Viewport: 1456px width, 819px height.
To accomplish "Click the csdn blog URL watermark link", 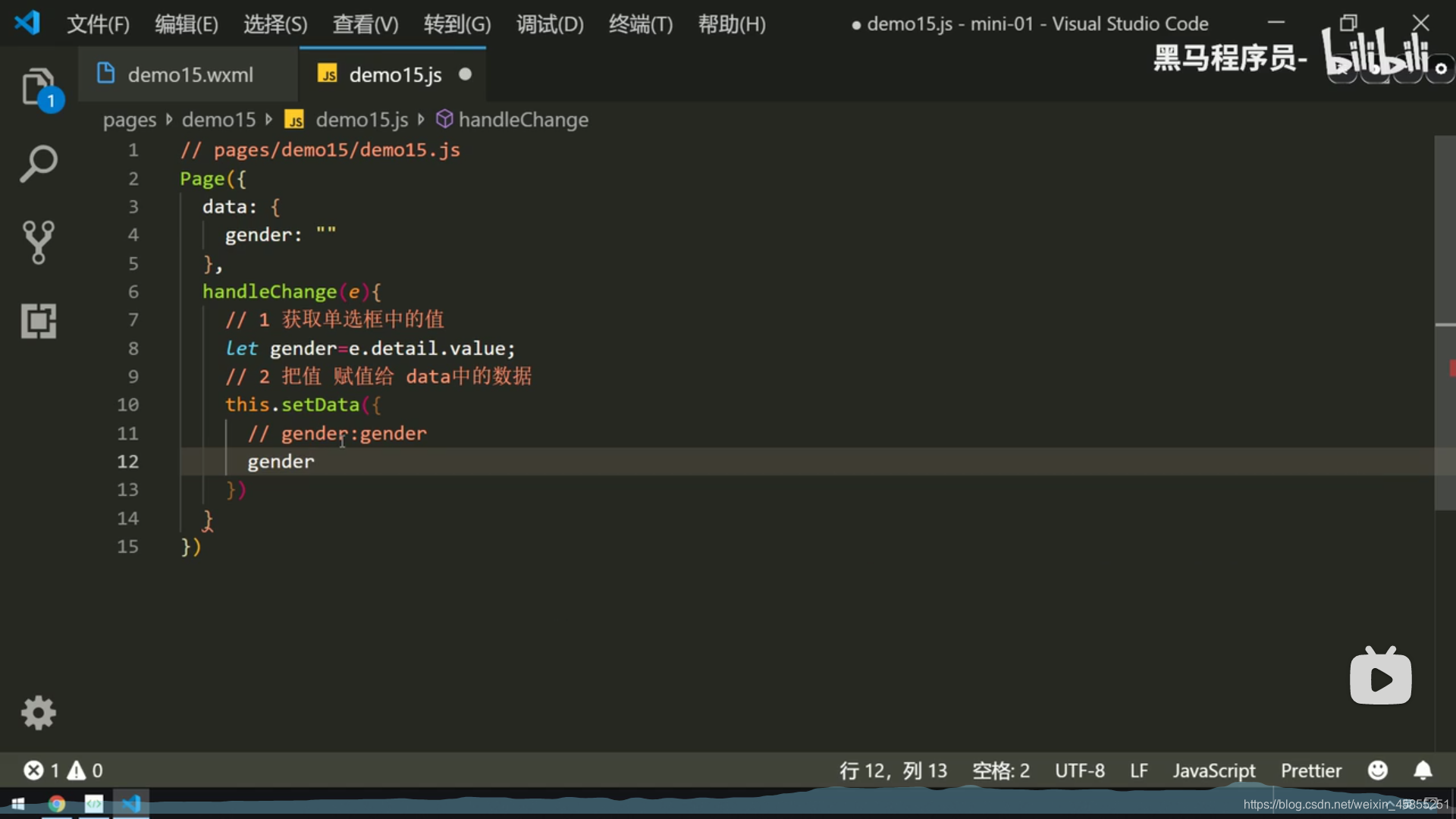I will (1346, 805).
